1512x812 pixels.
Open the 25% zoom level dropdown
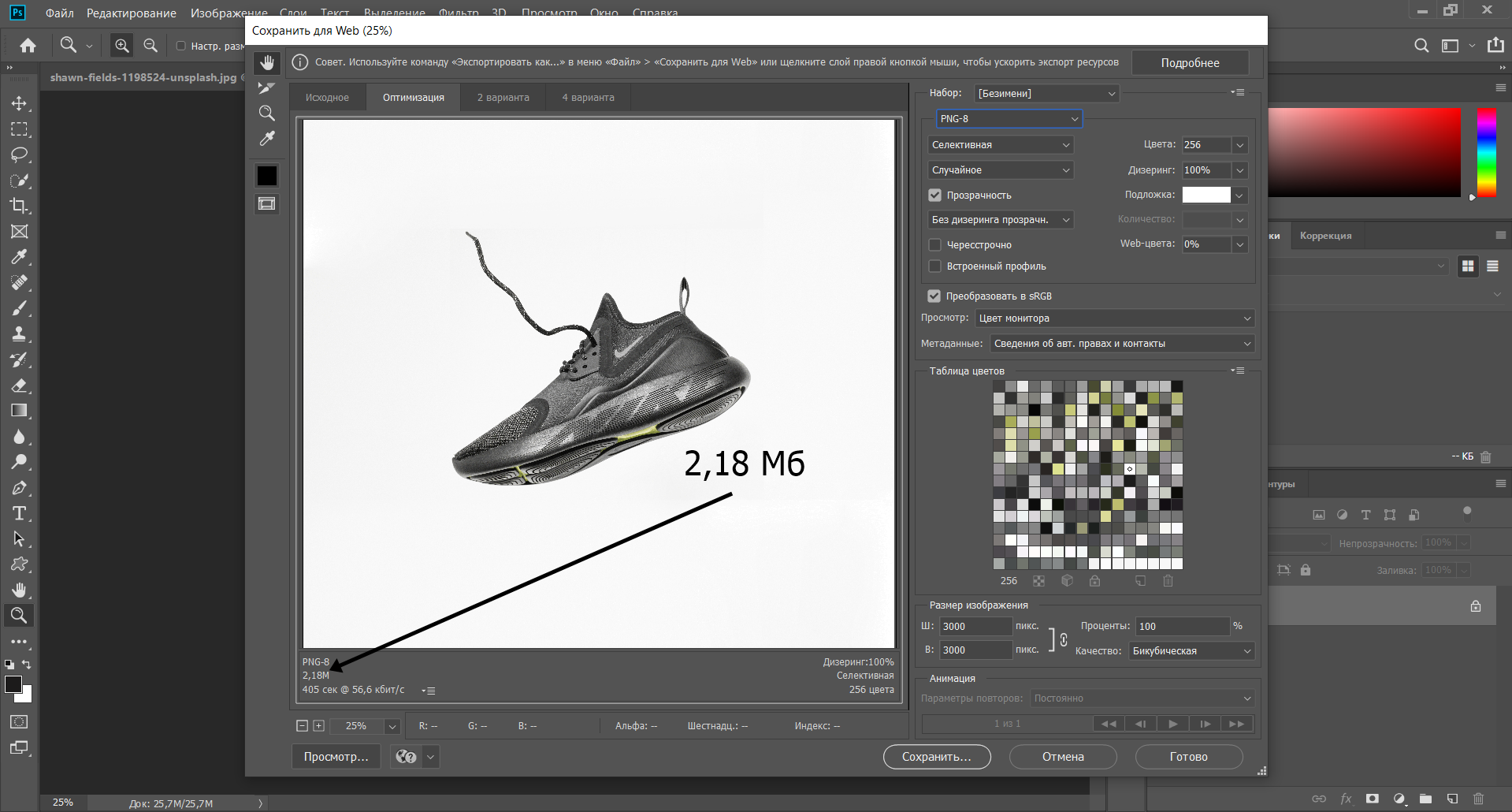pos(392,727)
